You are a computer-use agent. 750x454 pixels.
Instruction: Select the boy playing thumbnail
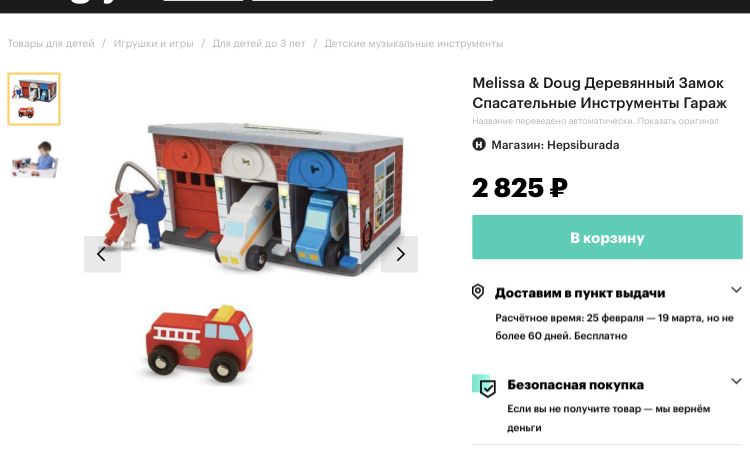(x=34, y=159)
